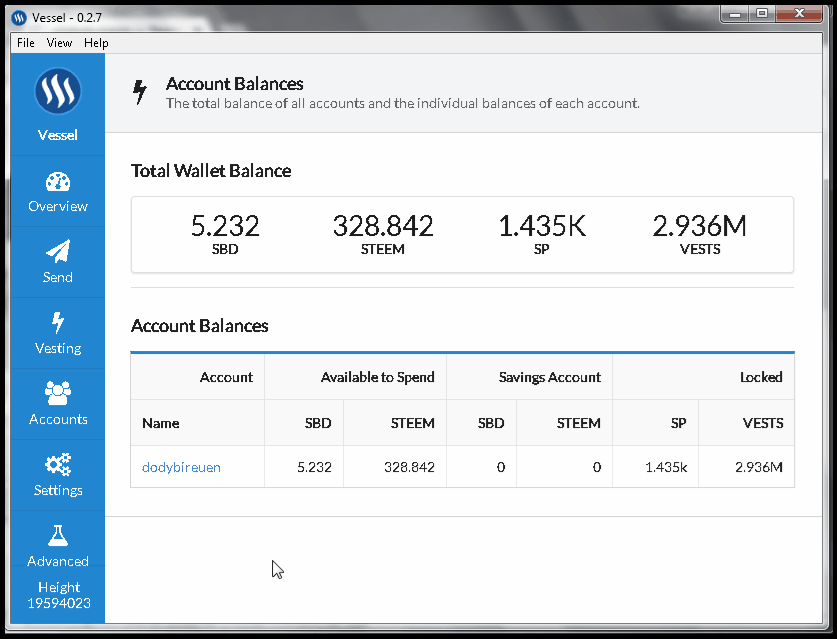Open the Overview dashboard icon

[58, 182]
